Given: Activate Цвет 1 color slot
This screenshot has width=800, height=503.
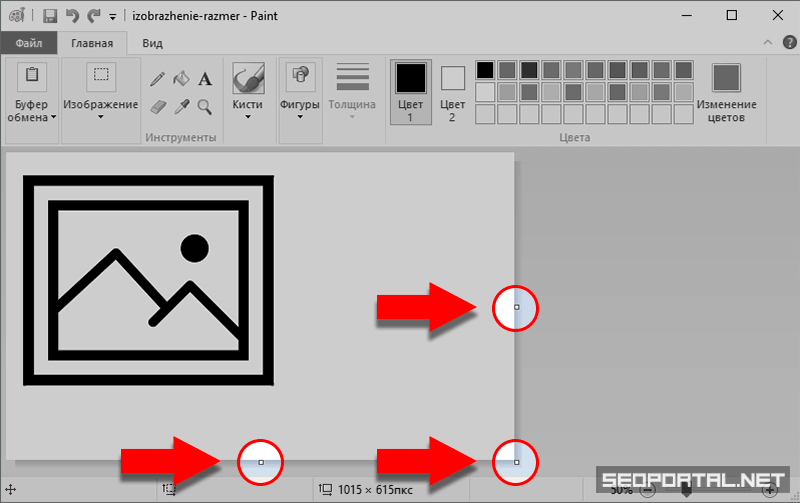Looking at the screenshot, I should click(x=410, y=90).
